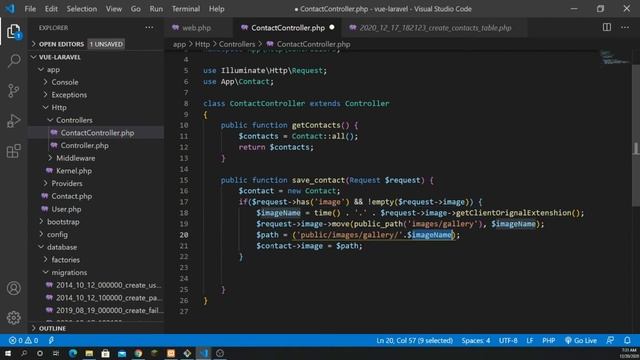Switch to the web.php tab
This screenshot has height=360, width=640.
click(197, 28)
